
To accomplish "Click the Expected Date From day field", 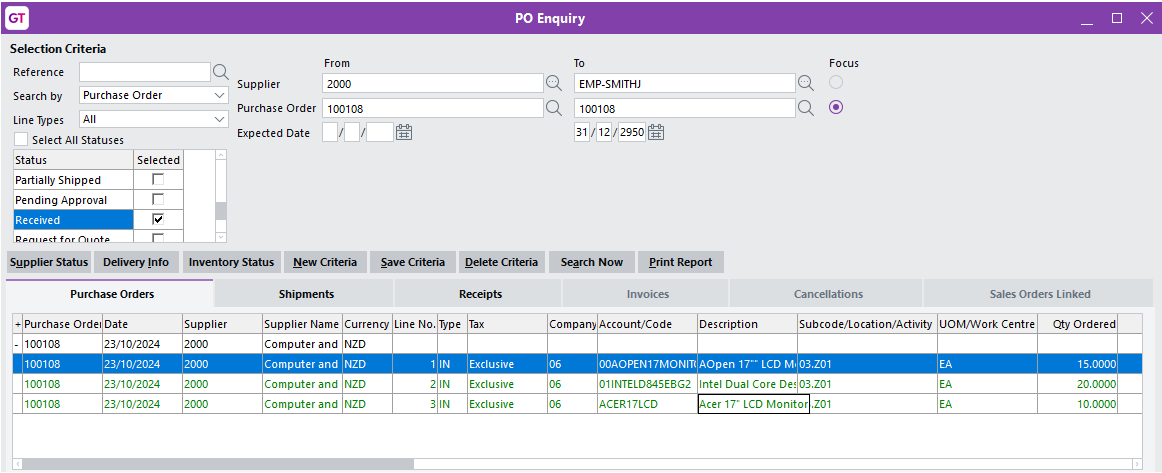I will [330, 133].
